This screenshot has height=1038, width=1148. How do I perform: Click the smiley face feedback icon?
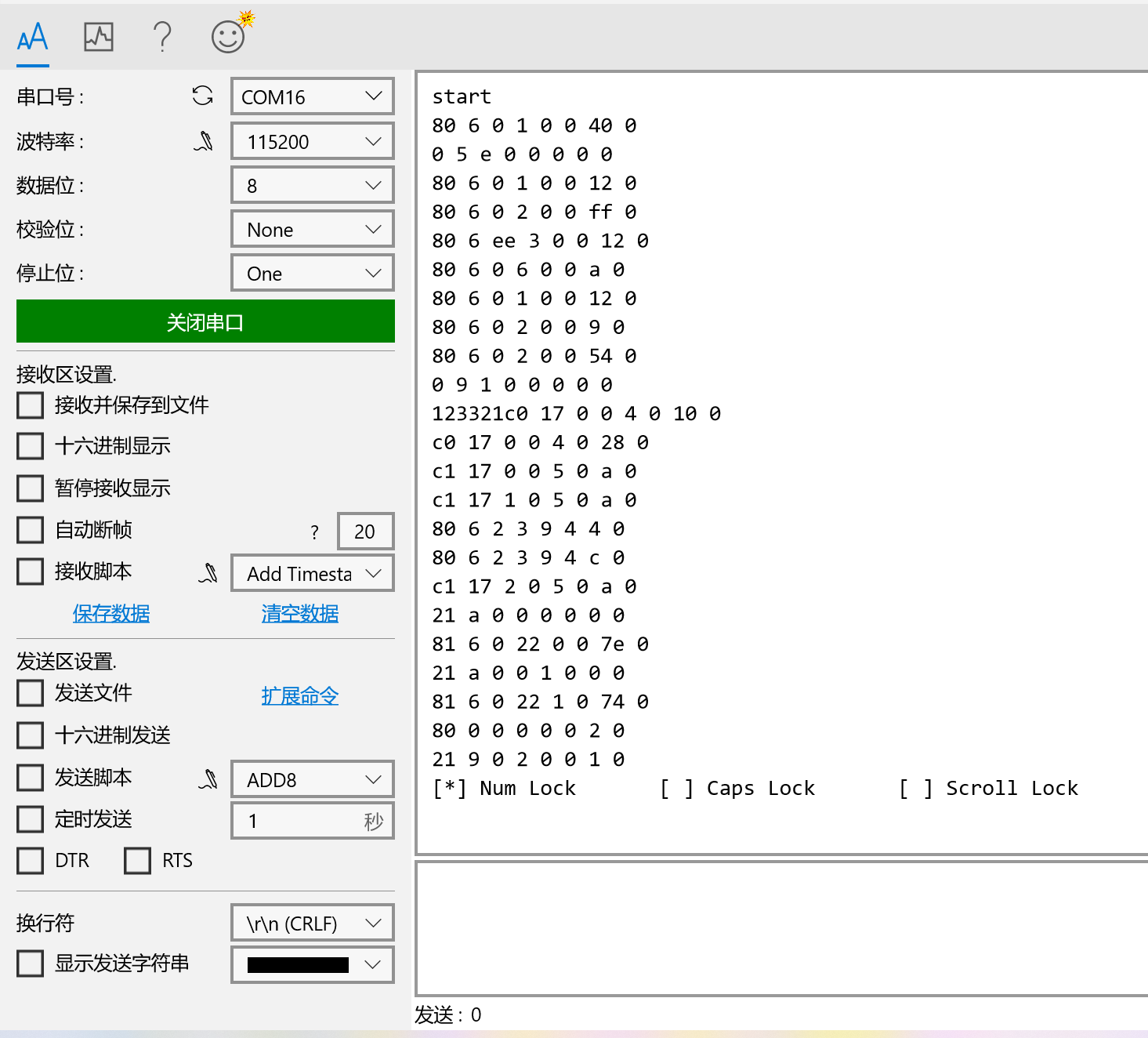tap(229, 36)
